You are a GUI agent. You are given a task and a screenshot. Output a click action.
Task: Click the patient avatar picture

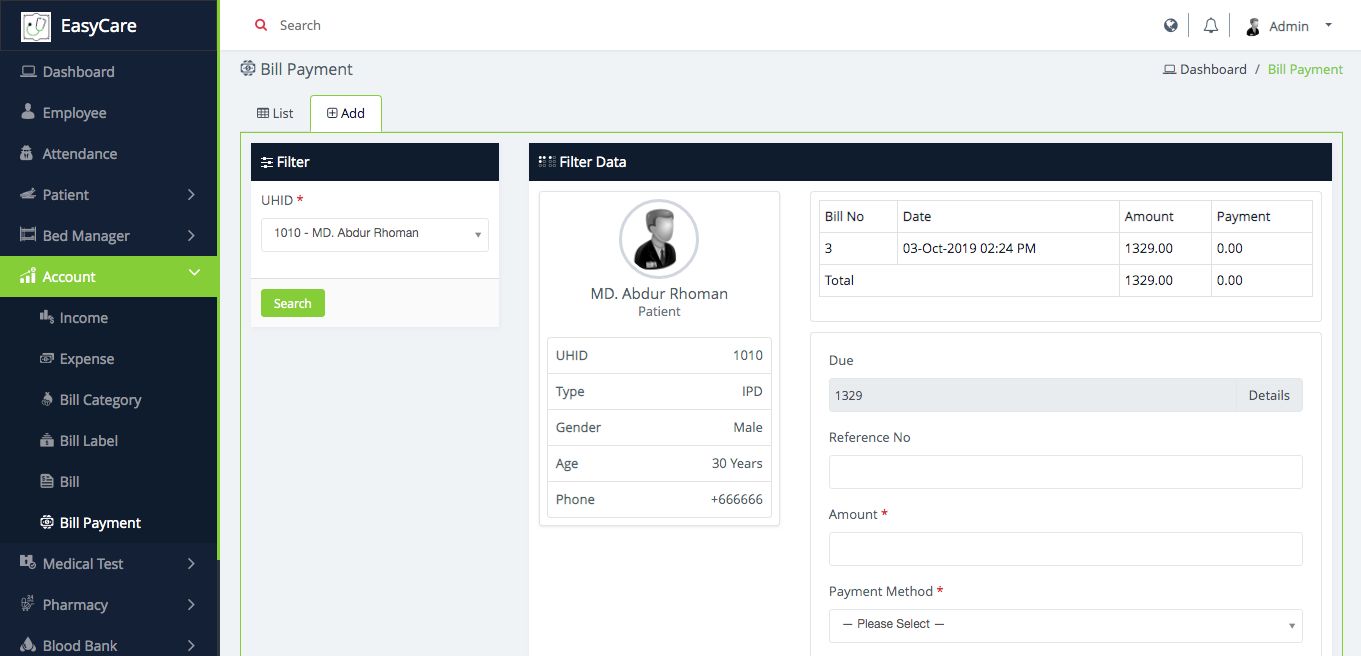[659, 239]
